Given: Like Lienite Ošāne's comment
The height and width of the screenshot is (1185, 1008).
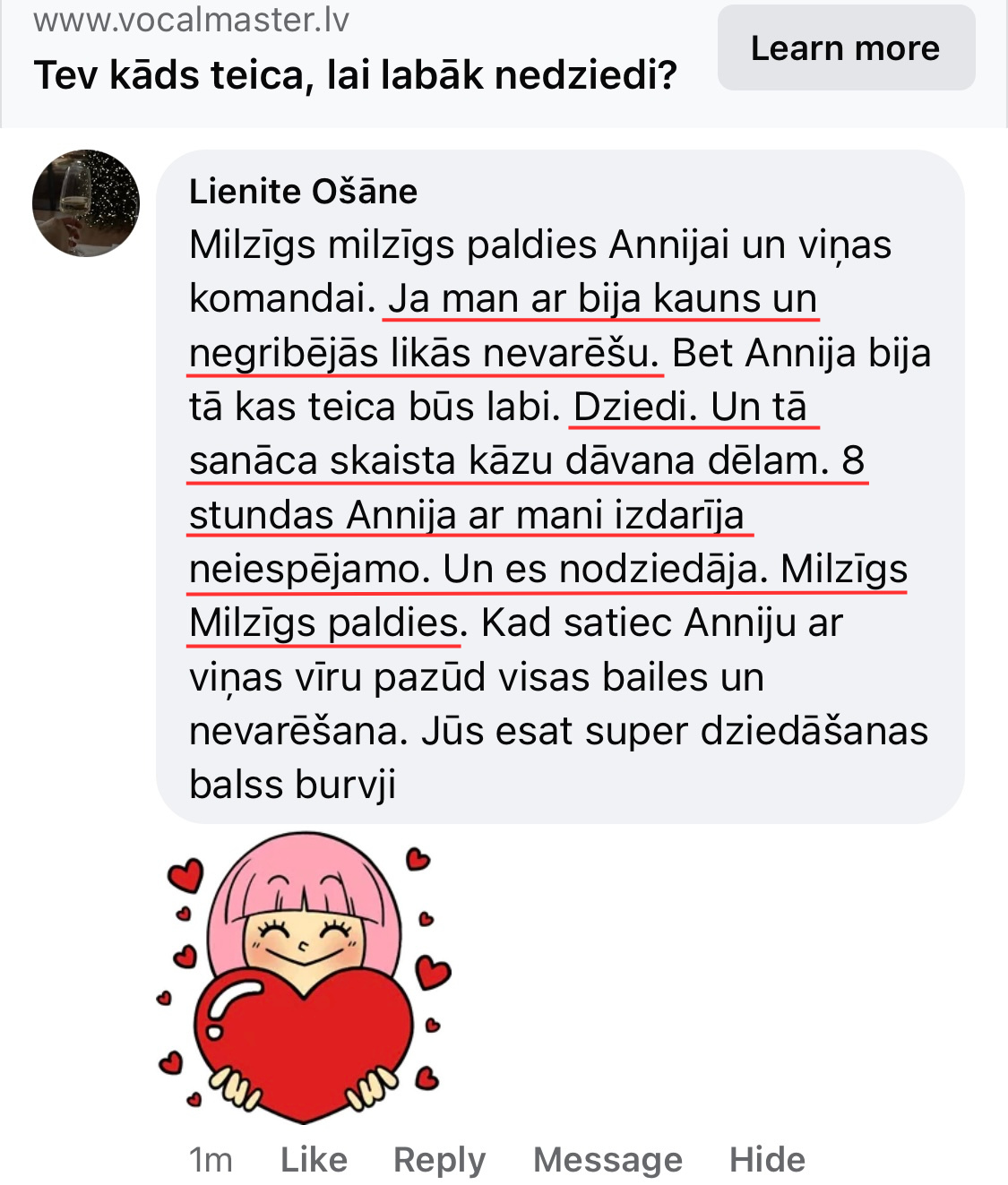Looking at the screenshot, I should pos(314,1159).
